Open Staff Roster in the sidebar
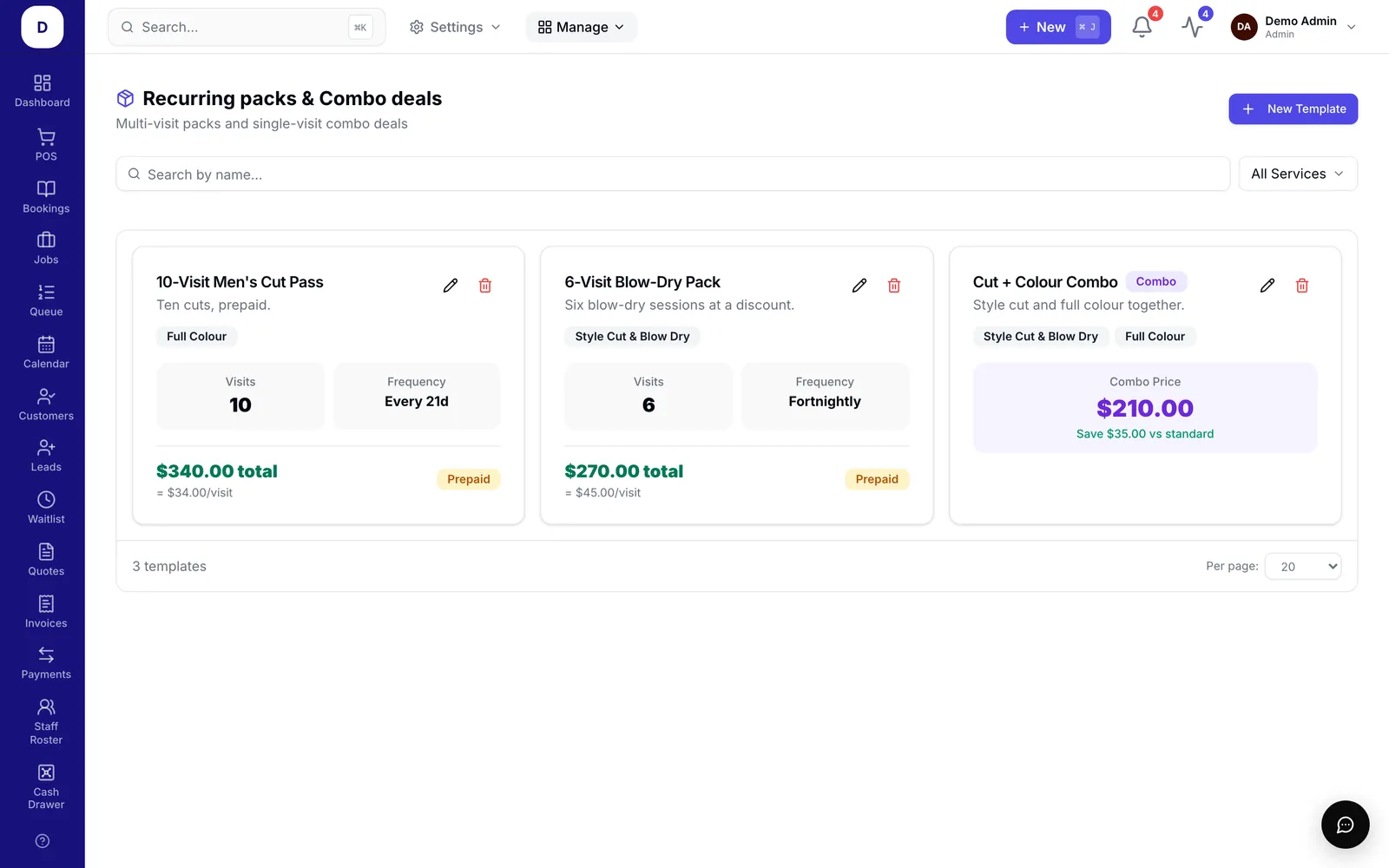The height and width of the screenshot is (868, 1389). click(x=46, y=722)
